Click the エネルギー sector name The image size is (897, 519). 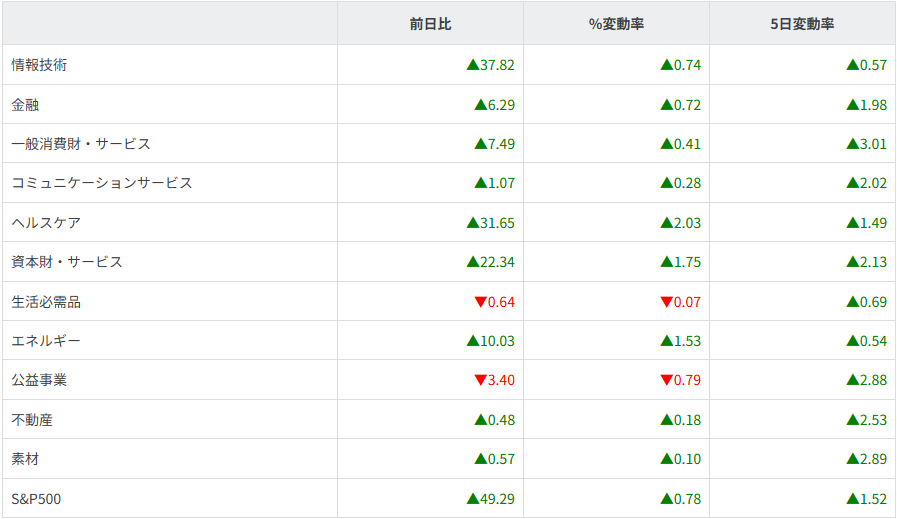(46, 341)
